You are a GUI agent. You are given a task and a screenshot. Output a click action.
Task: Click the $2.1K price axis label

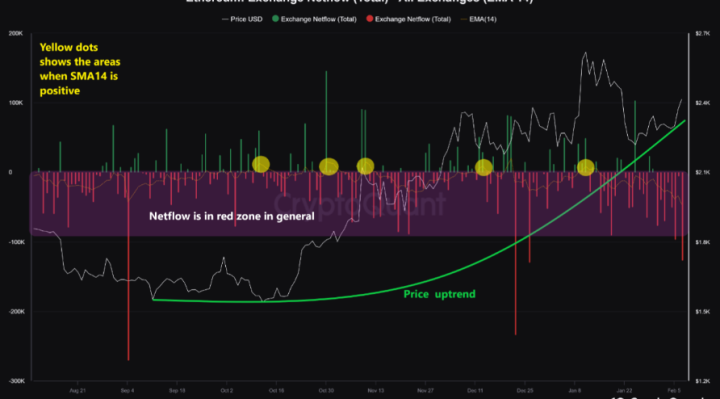click(x=703, y=172)
